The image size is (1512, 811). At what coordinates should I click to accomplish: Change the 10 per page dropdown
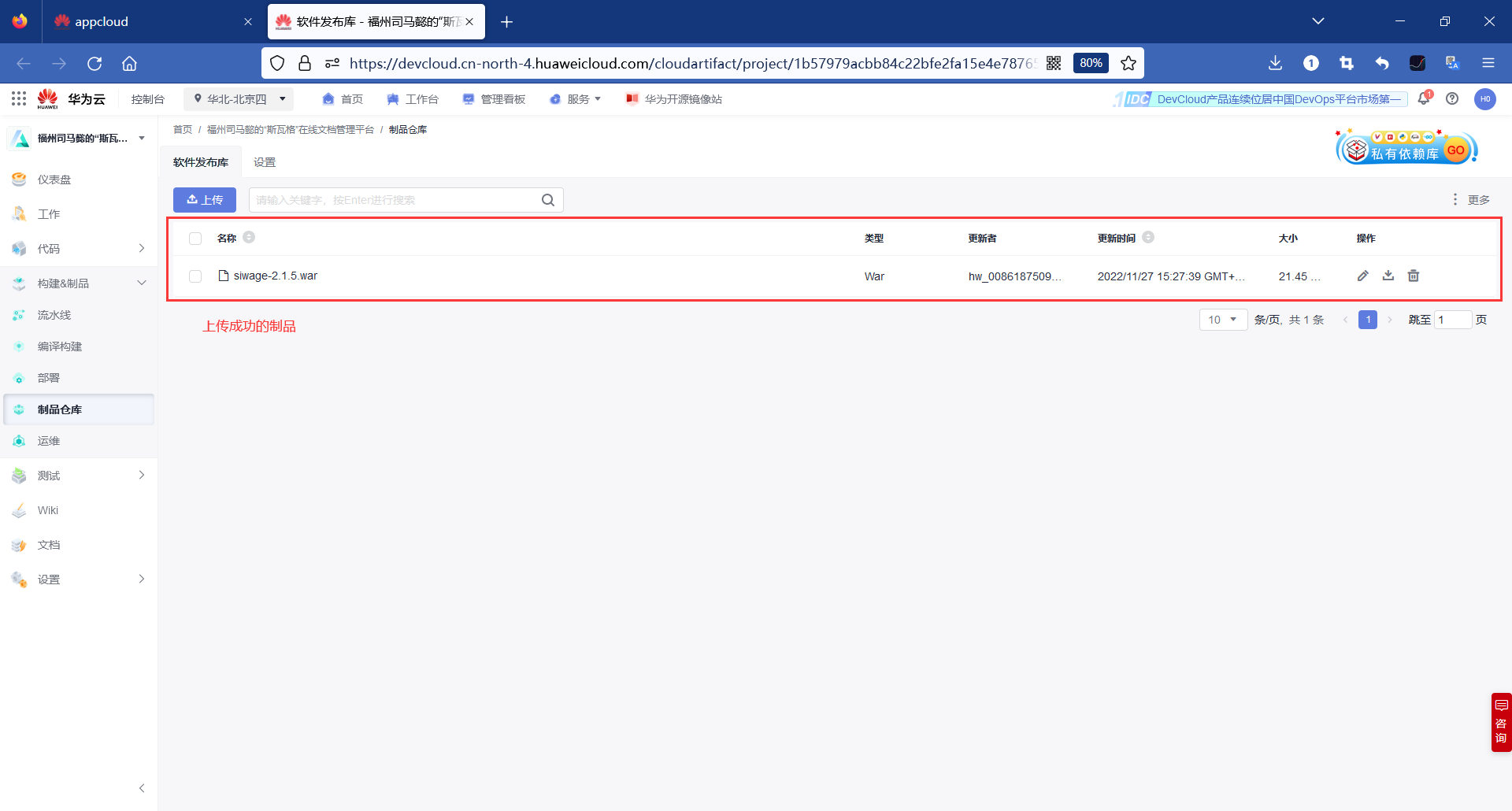pos(1223,320)
